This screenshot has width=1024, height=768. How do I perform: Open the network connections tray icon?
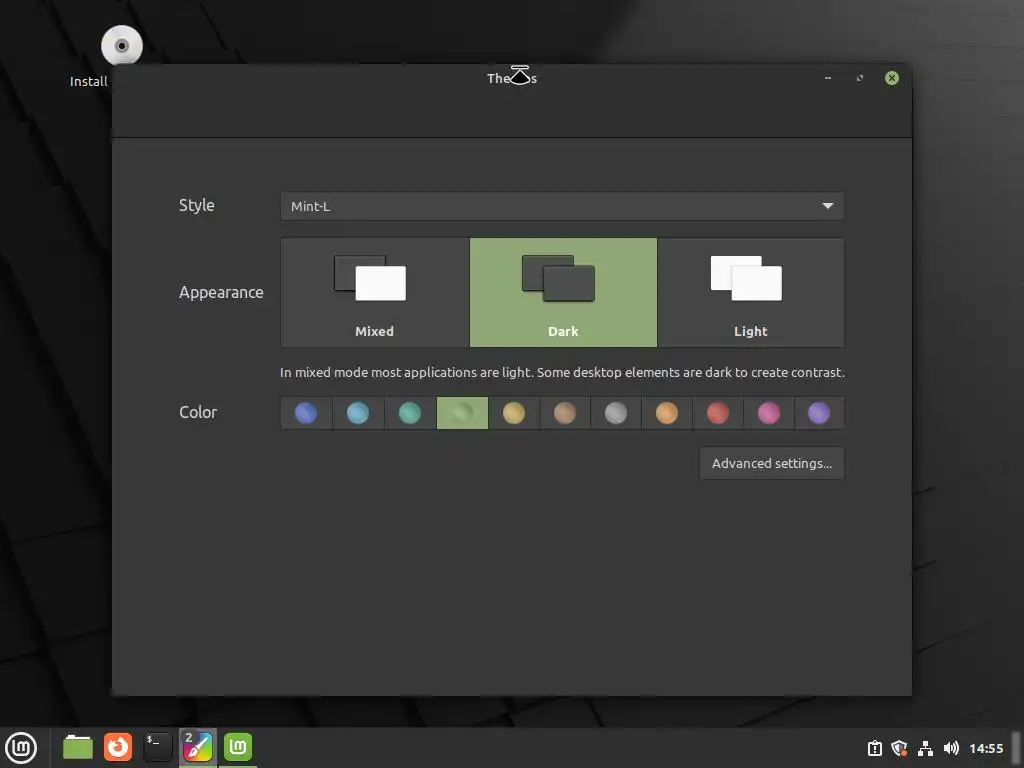coord(925,748)
